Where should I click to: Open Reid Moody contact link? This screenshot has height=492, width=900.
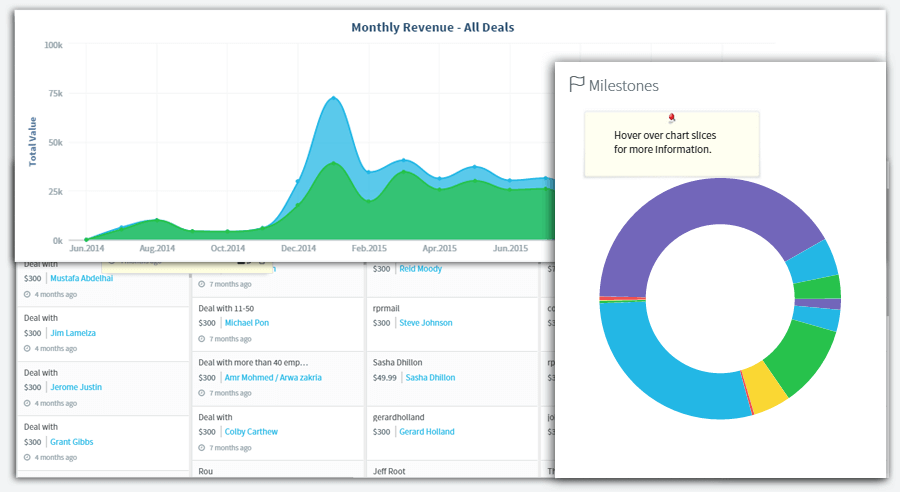click(x=420, y=269)
